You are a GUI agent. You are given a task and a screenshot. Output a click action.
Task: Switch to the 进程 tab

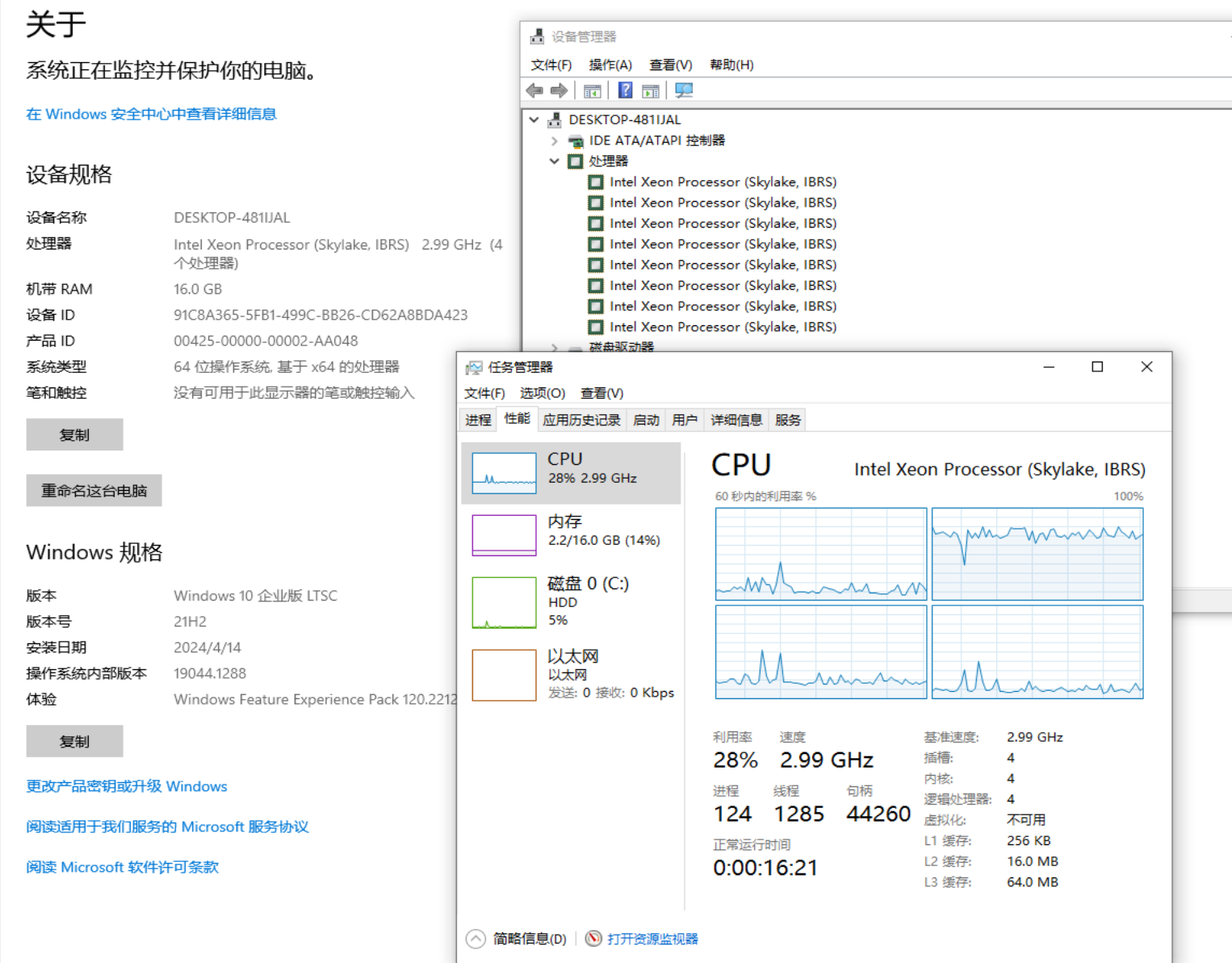coord(478,420)
